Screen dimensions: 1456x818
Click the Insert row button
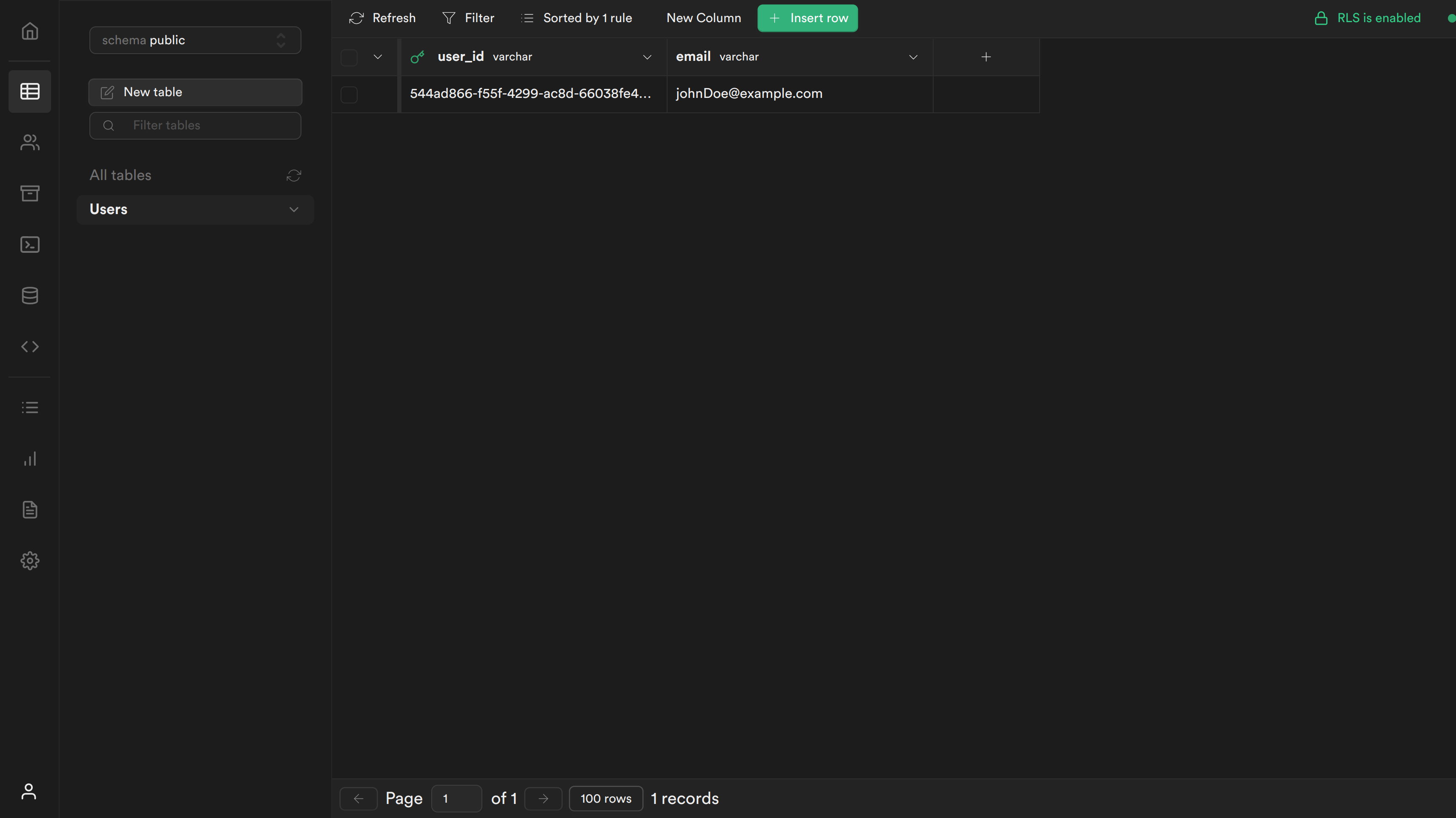807,17
